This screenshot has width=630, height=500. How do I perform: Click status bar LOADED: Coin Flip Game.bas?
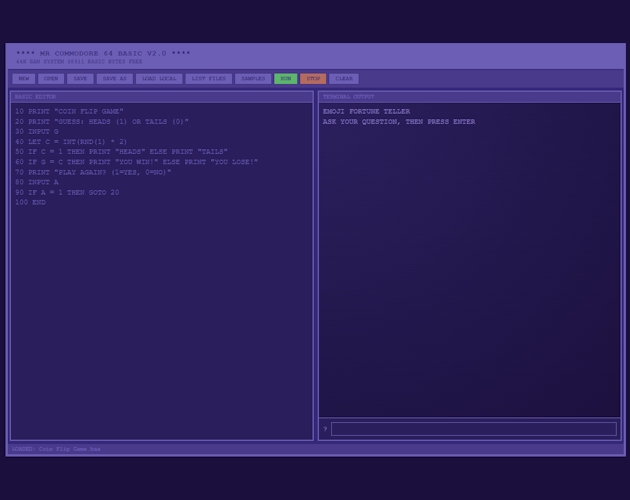[56, 449]
